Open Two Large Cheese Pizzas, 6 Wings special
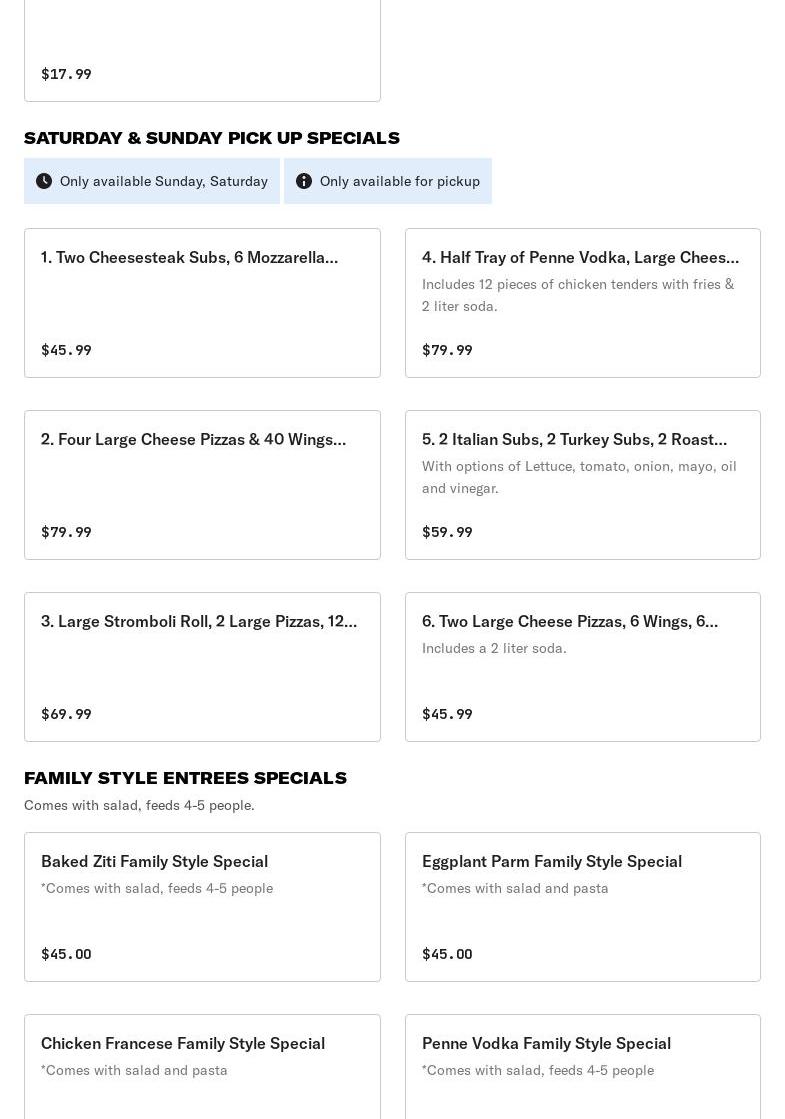Screen dimensions: 785x1119 tap(582, 666)
